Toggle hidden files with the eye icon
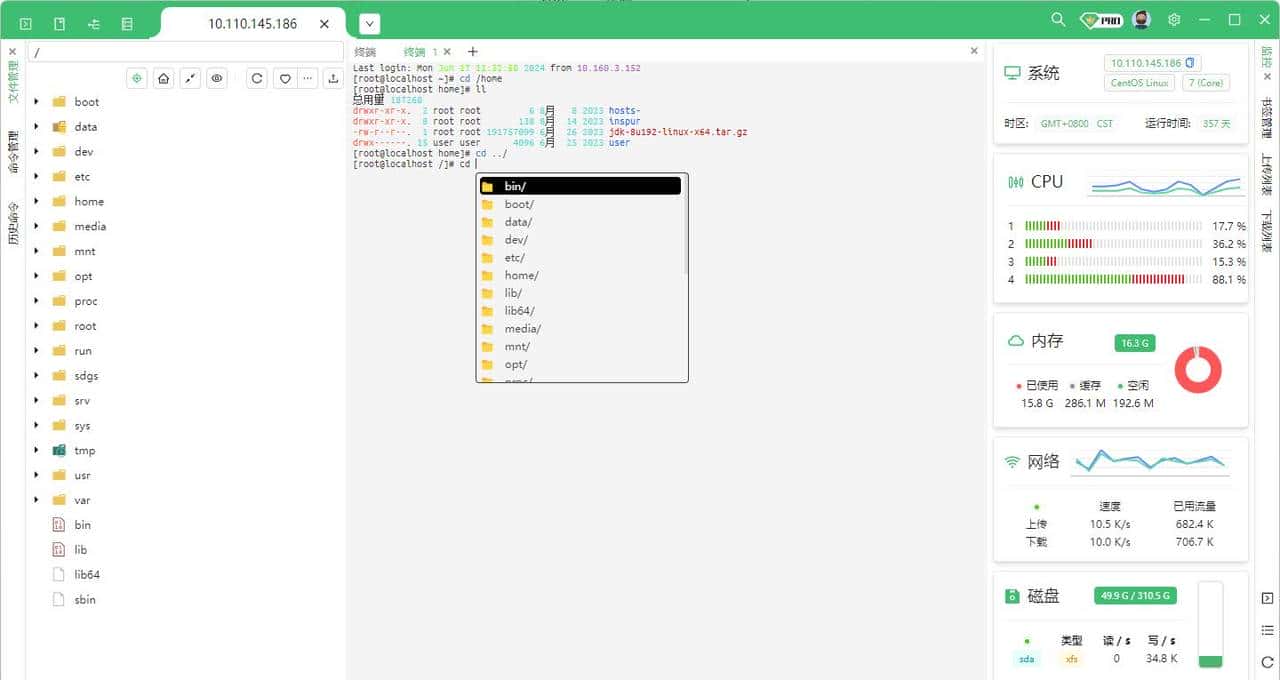This screenshot has width=1280, height=680. tap(216, 78)
